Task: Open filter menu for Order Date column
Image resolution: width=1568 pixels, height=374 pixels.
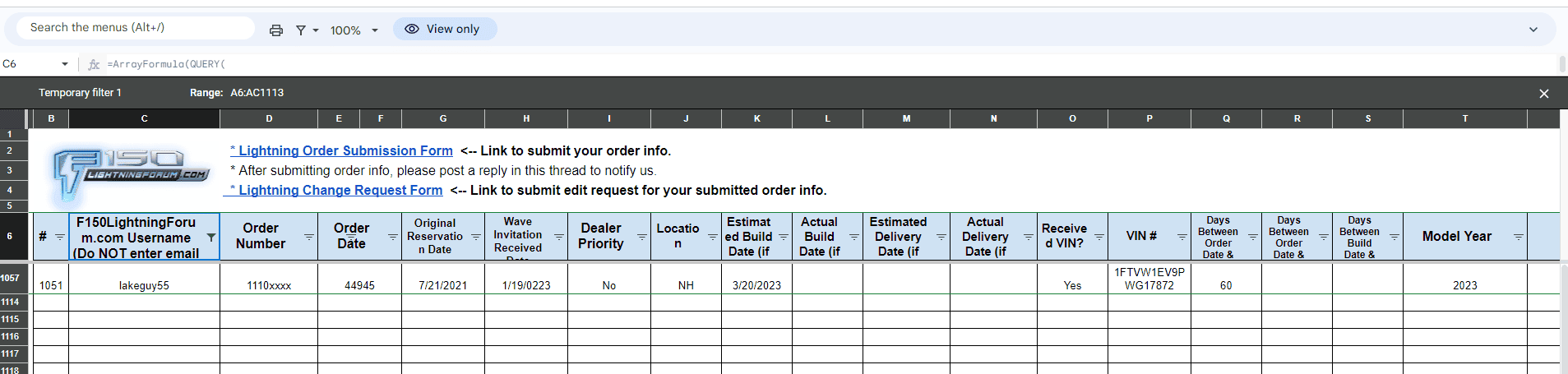Action: [392, 237]
